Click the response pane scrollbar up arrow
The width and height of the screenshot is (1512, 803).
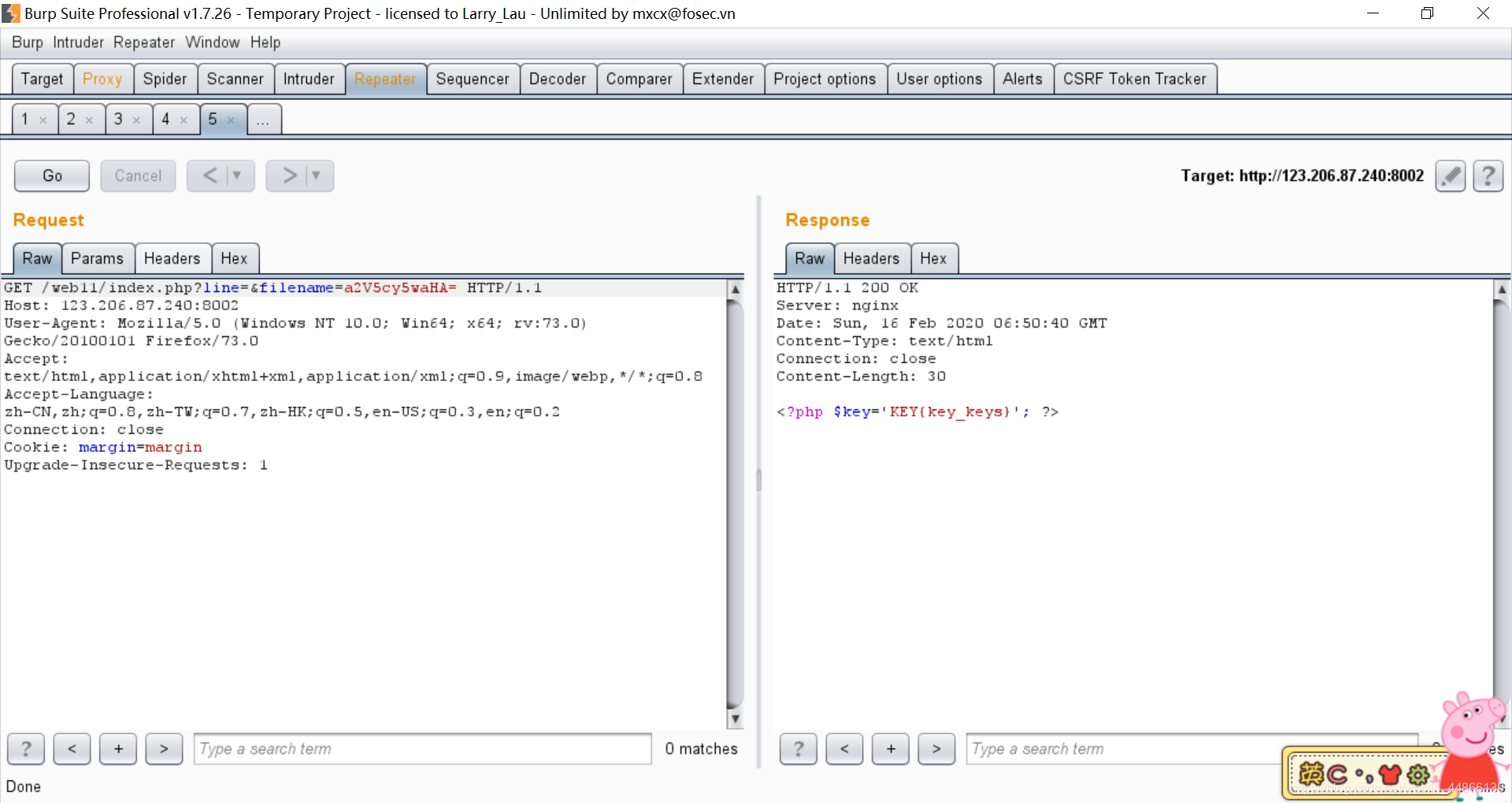[x=1502, y=289]
